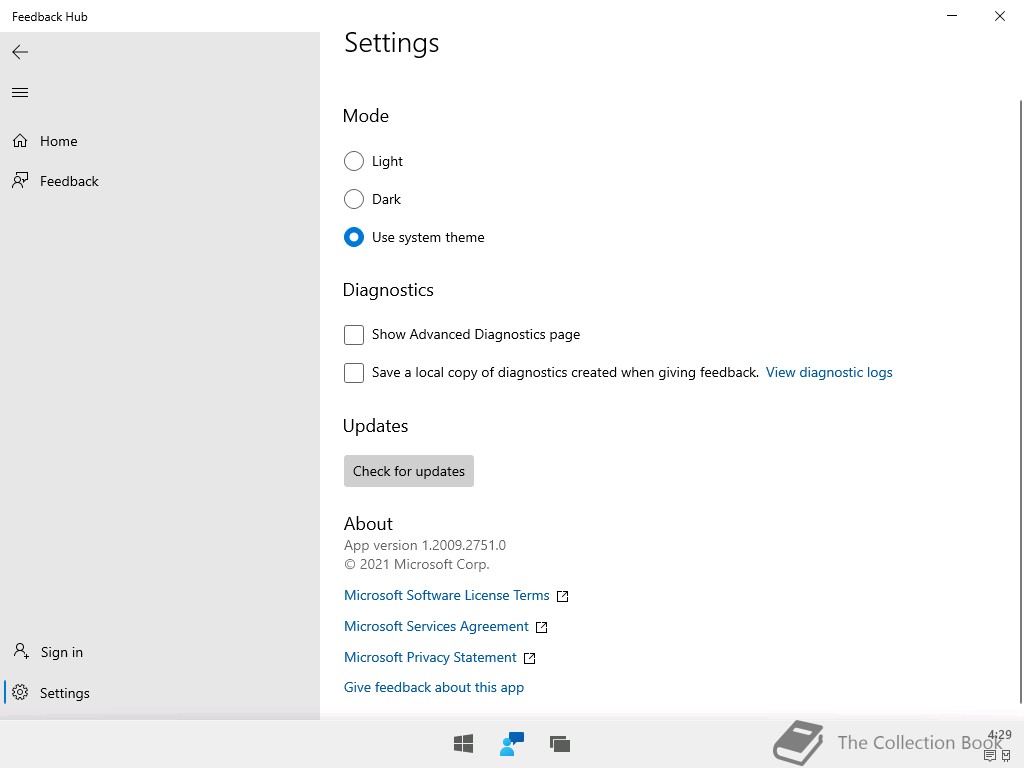This screenshot has width=1024, height=768.
Task: Expand the hamburger navigation menu
Action: pyautogui.click(x=20, y=93)
